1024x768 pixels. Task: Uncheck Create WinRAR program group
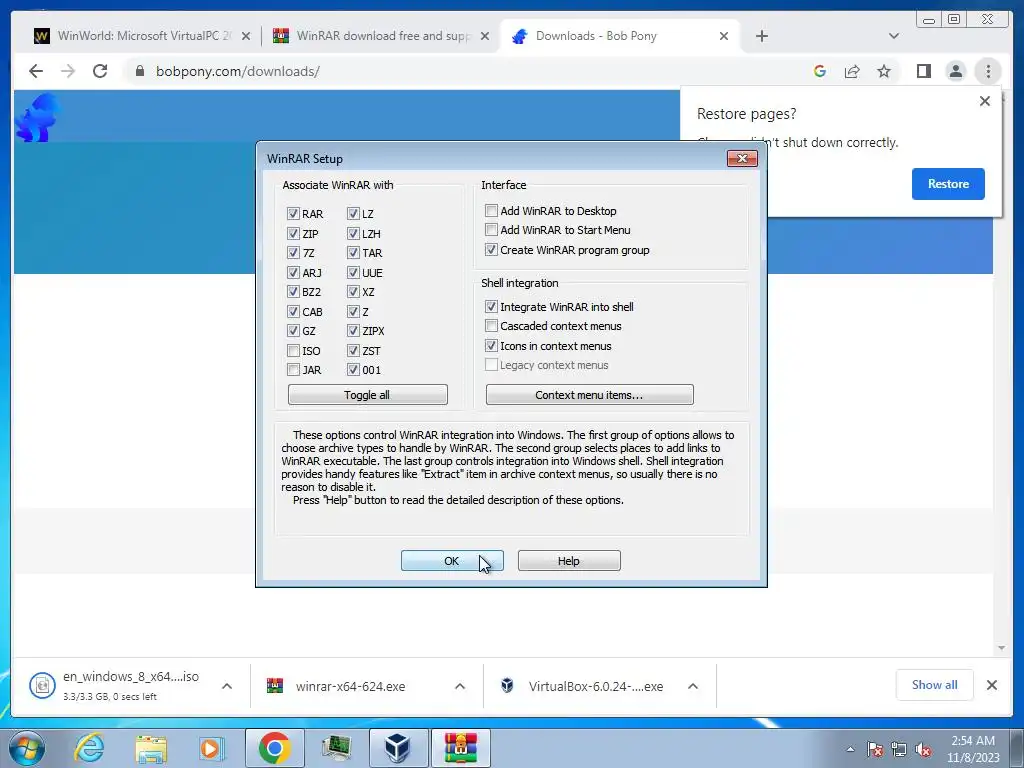(x=491, y=249)
